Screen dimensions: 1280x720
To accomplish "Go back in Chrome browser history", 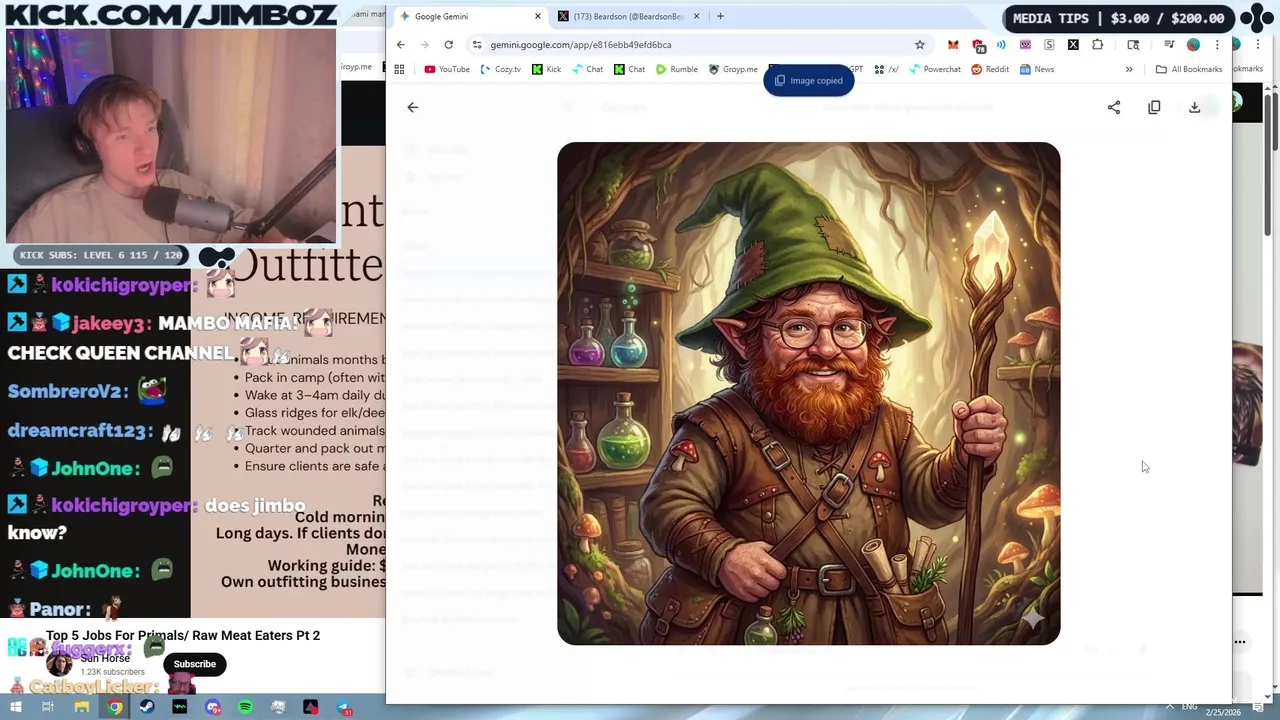I will point(401,44).
